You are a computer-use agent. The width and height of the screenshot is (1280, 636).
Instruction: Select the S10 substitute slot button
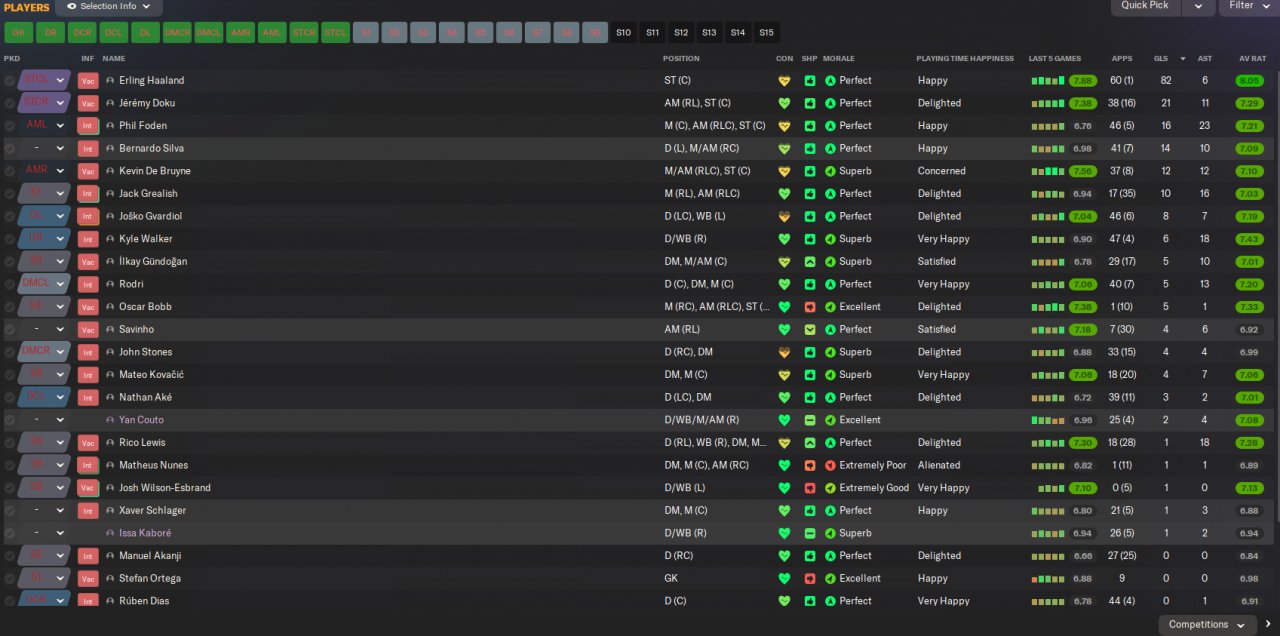coord(624,32)
